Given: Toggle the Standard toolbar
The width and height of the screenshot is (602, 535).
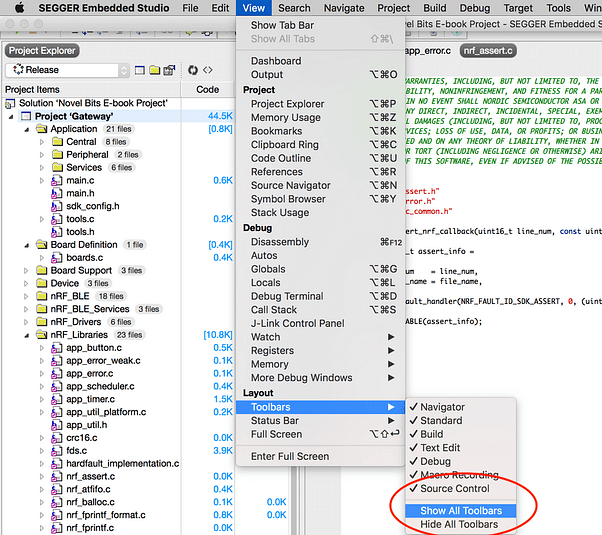Looking at the screenshot, I should (460, 421).
